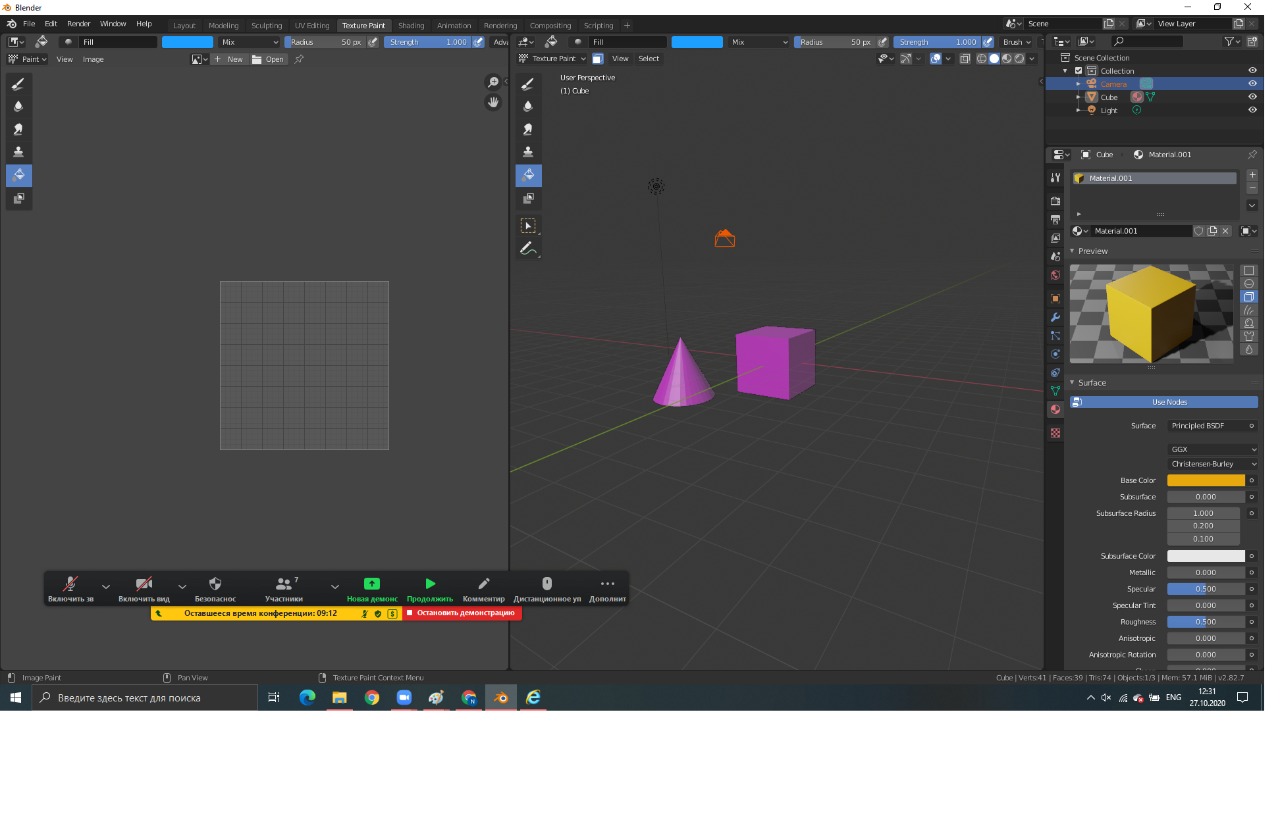This screenshot has height=837, width=1280.
Task: Click the Roughness slider
Action: [x=1206, y=622]
